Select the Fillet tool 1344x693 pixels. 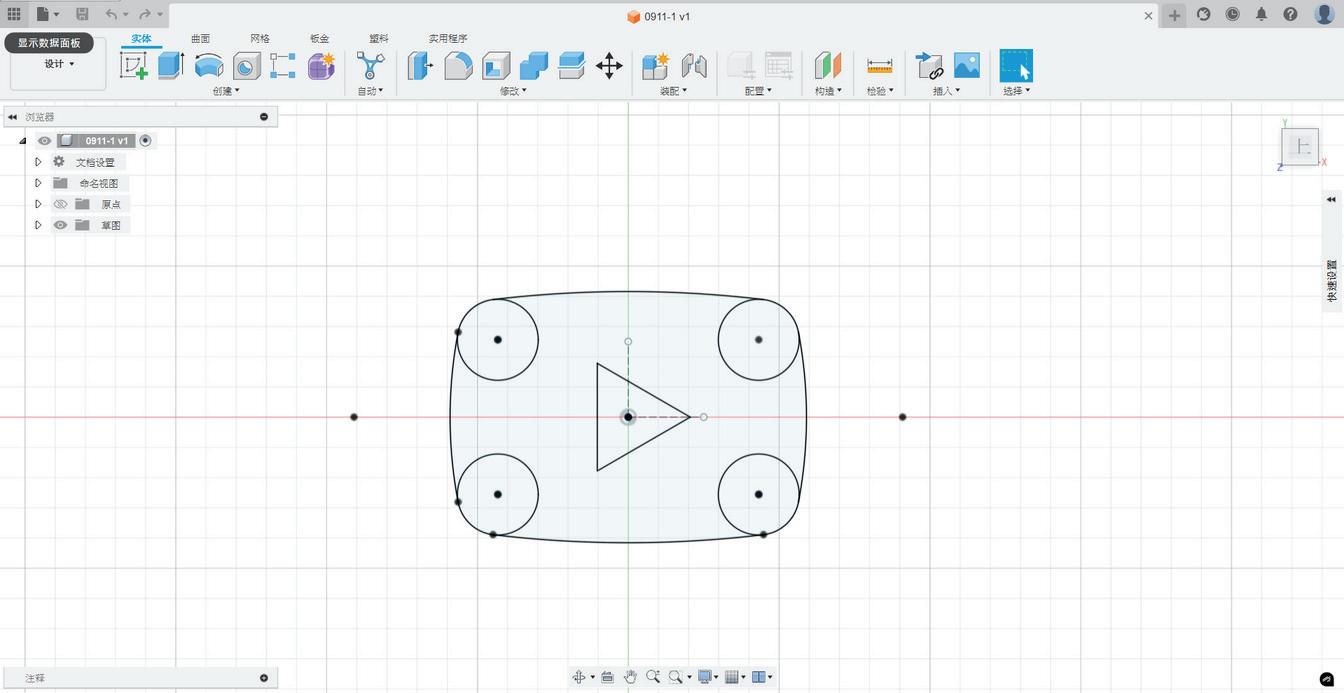pyautogui.click(x=458, y=66)
